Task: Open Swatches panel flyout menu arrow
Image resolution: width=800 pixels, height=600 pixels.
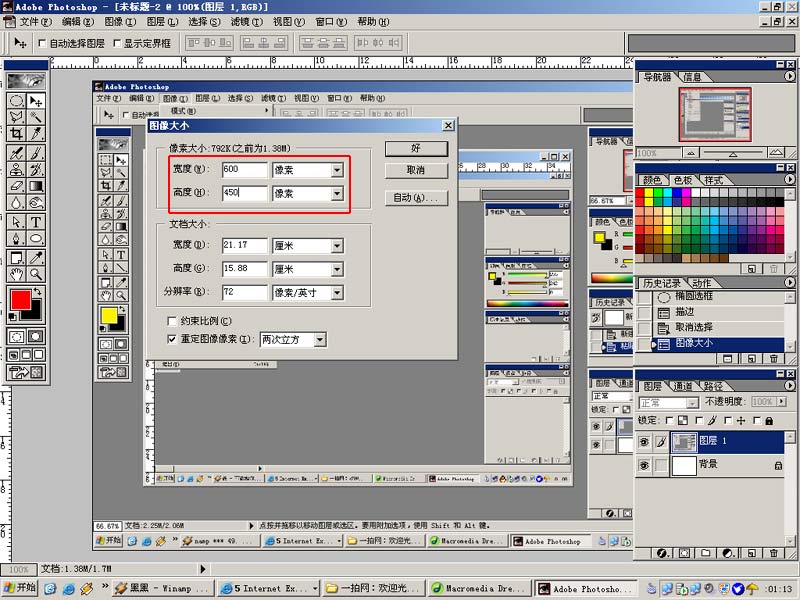Action: tap(789, 179)
